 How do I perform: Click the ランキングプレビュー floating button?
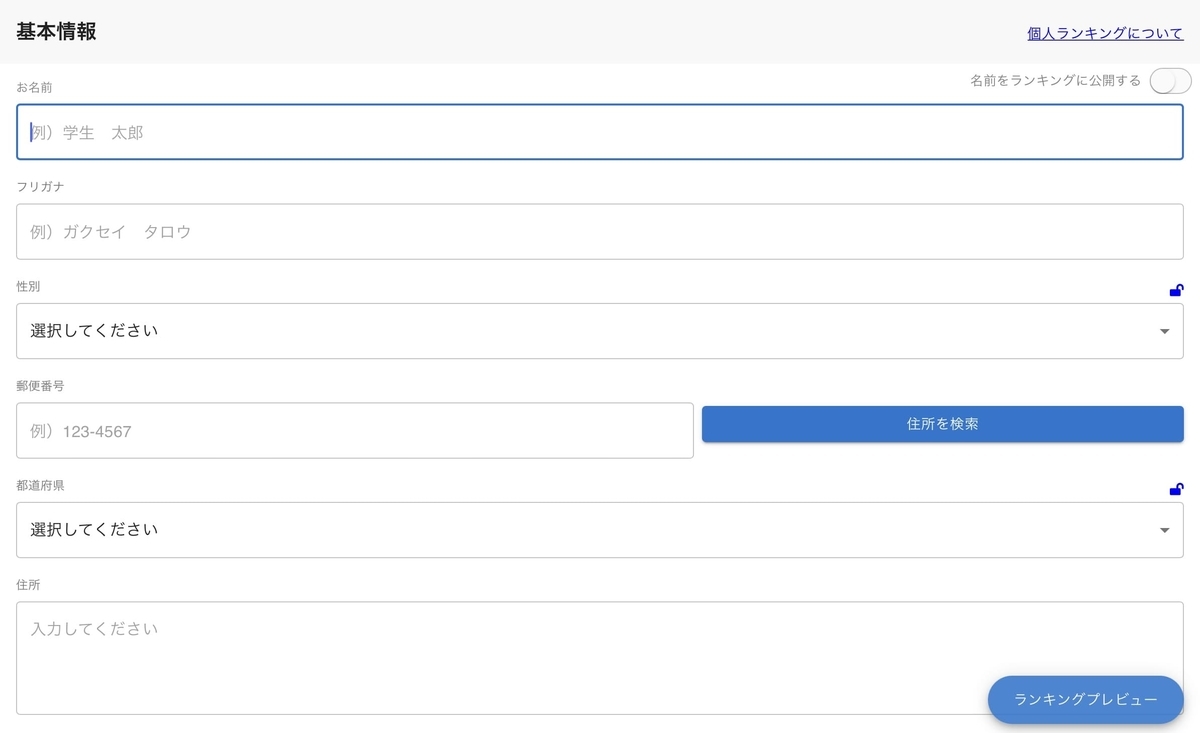click(1085, 700)
